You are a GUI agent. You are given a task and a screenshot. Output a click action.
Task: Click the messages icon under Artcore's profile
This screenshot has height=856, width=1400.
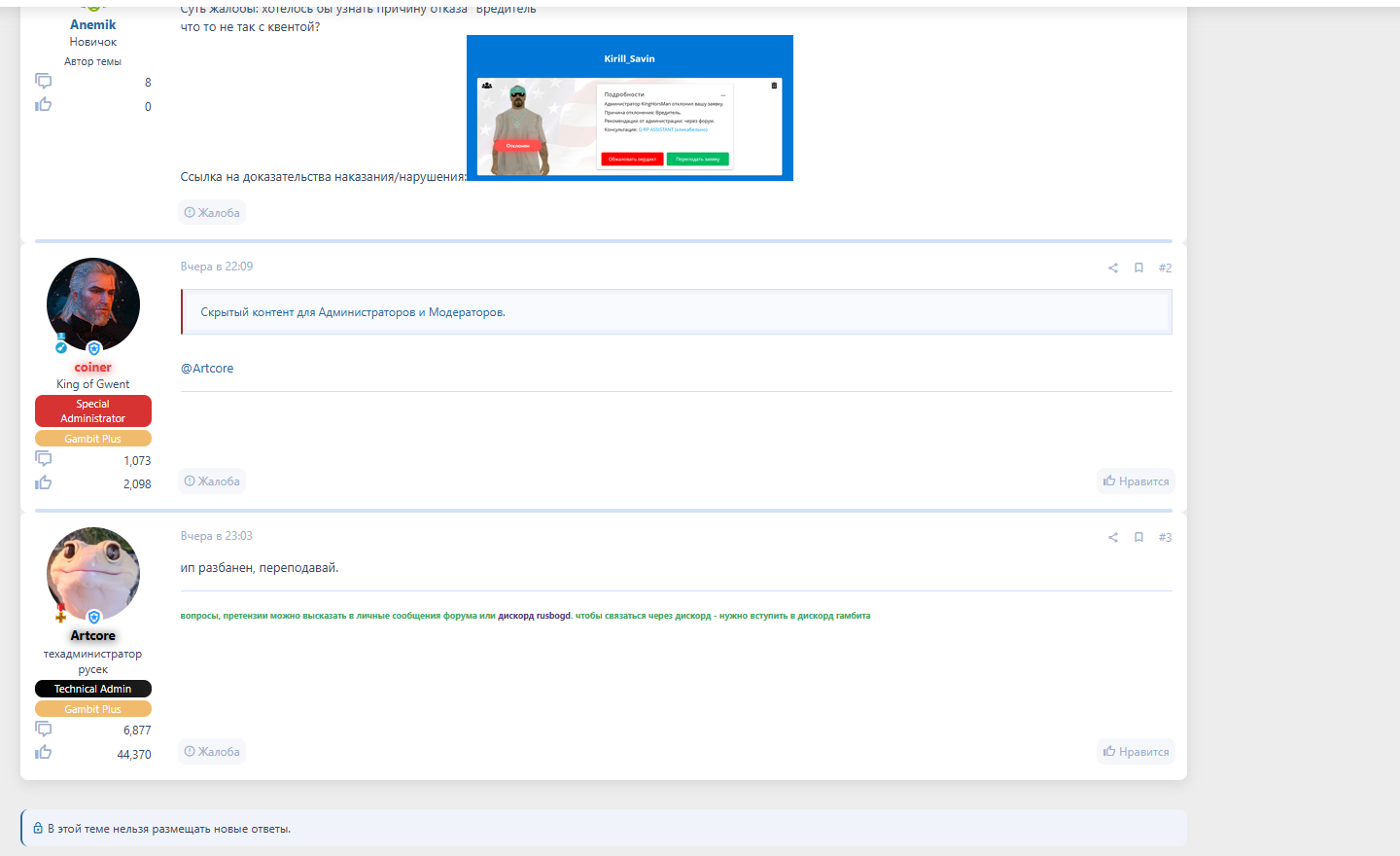[44, 729]
